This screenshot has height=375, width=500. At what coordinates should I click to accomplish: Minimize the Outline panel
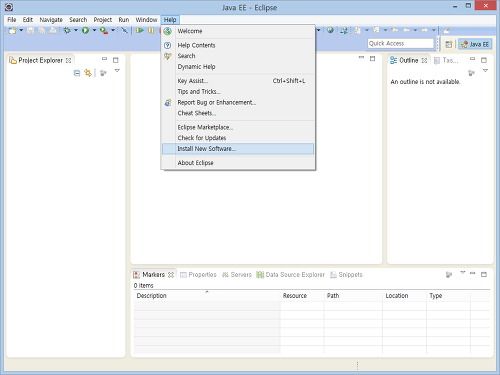[473, 59]
